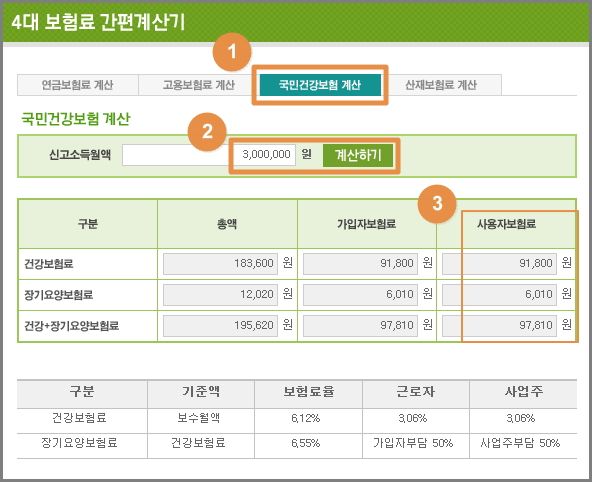This screenshot has height=482, width=592.
Task: Select 장기요양보험료 사용자보험료 field 6,010
Action: click(x=500, y=294)
